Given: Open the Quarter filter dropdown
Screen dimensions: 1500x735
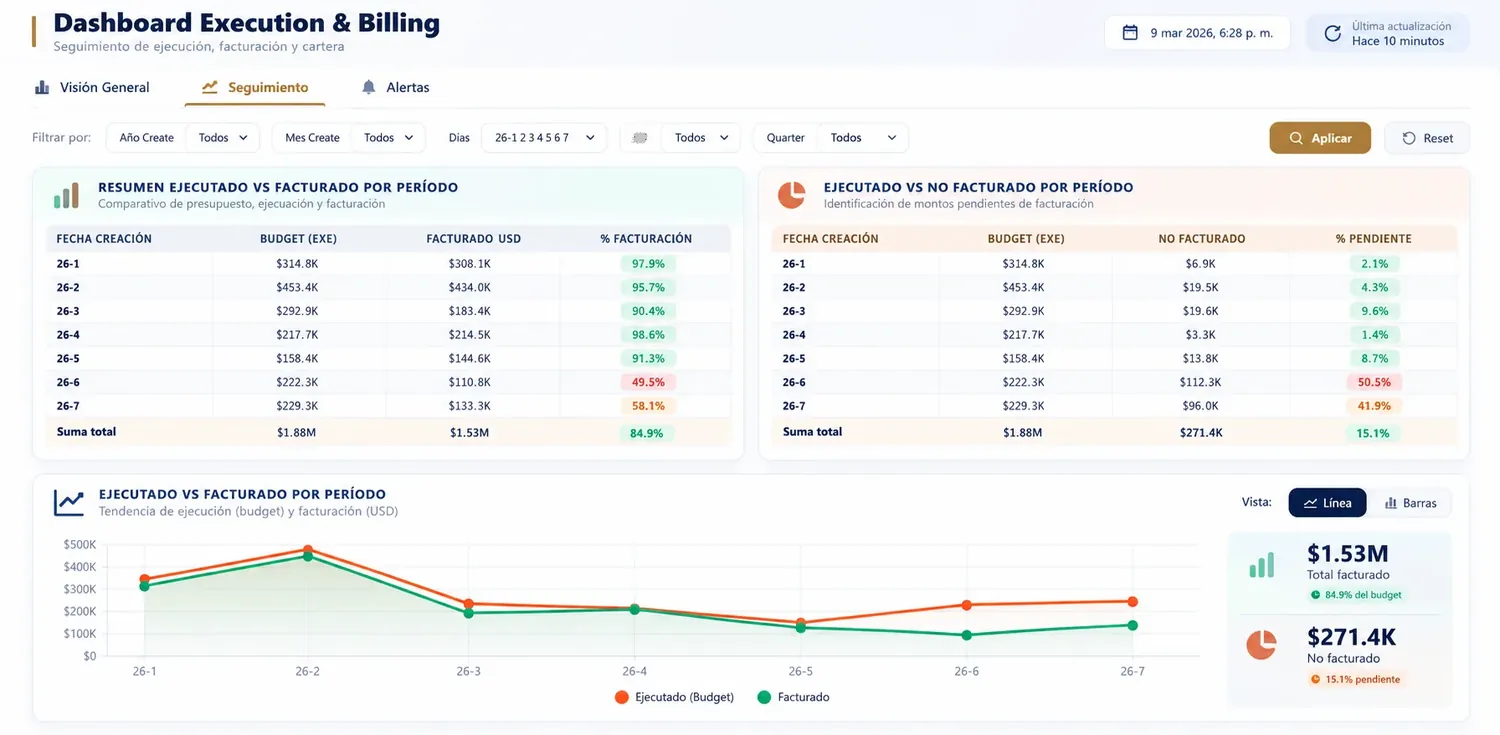Looking at the screenshot, I should [x=862, y=138].
